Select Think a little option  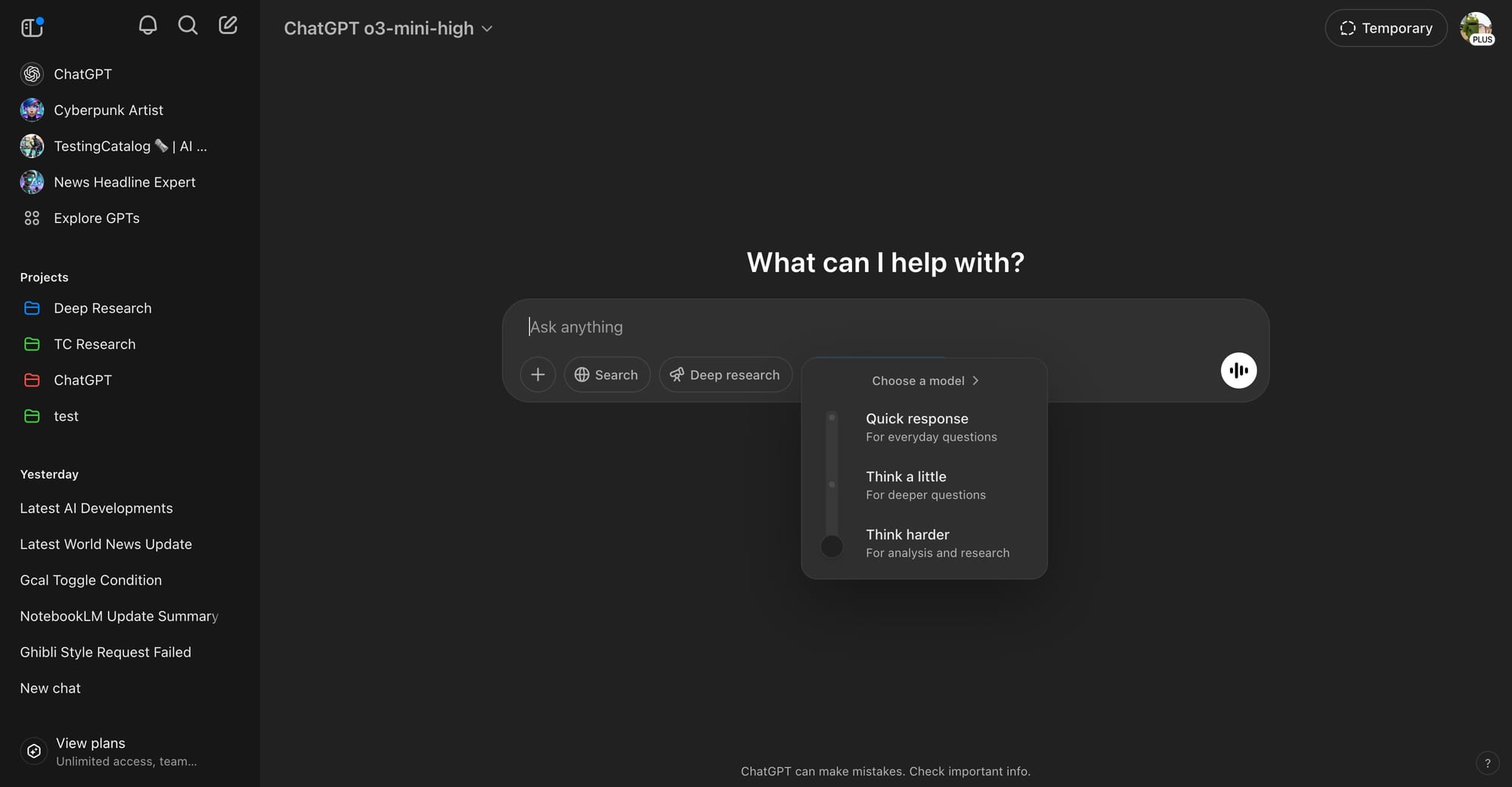tap(925, 485)
